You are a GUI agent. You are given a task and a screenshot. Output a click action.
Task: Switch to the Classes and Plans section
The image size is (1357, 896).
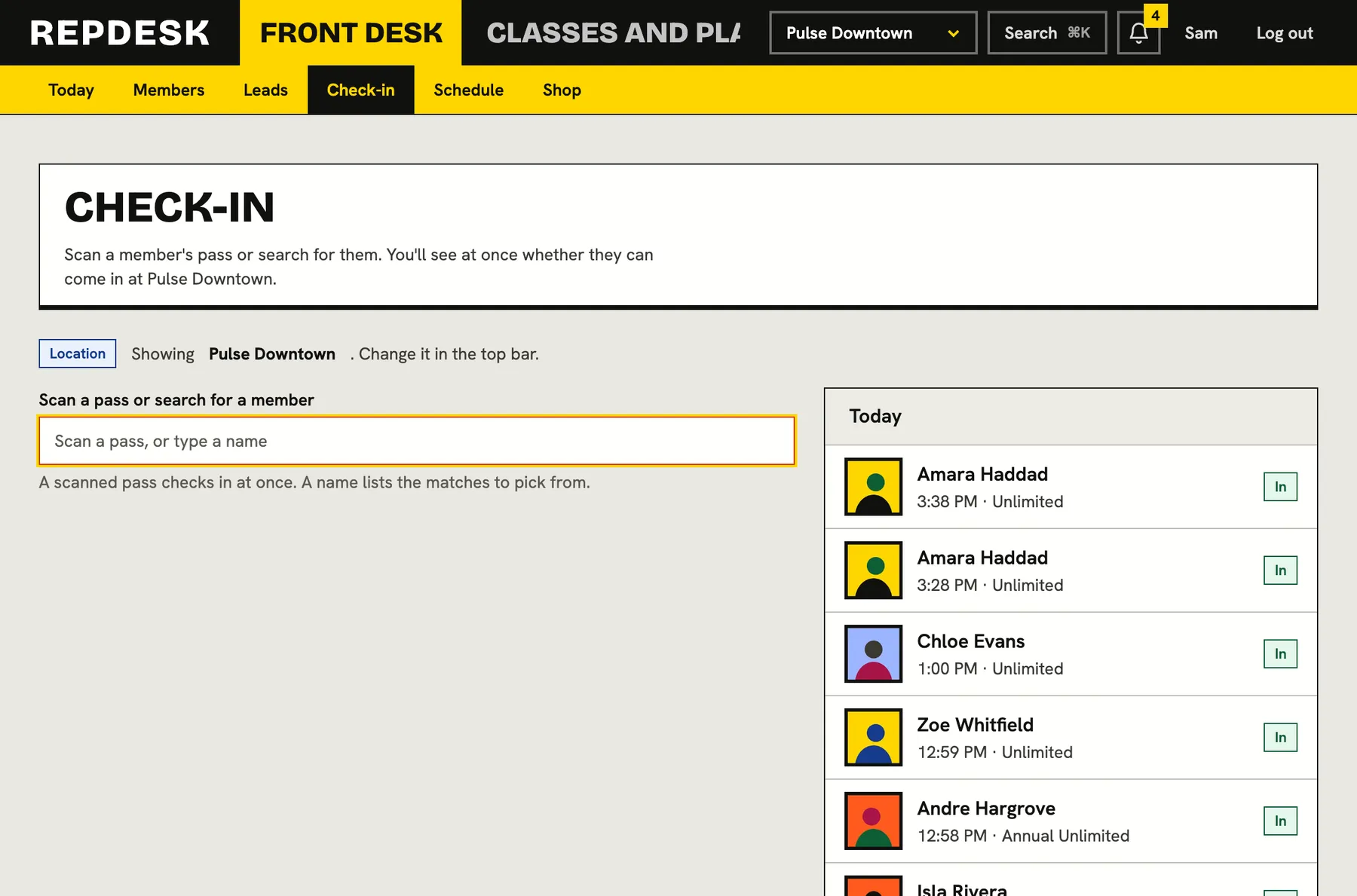[614, 33]
